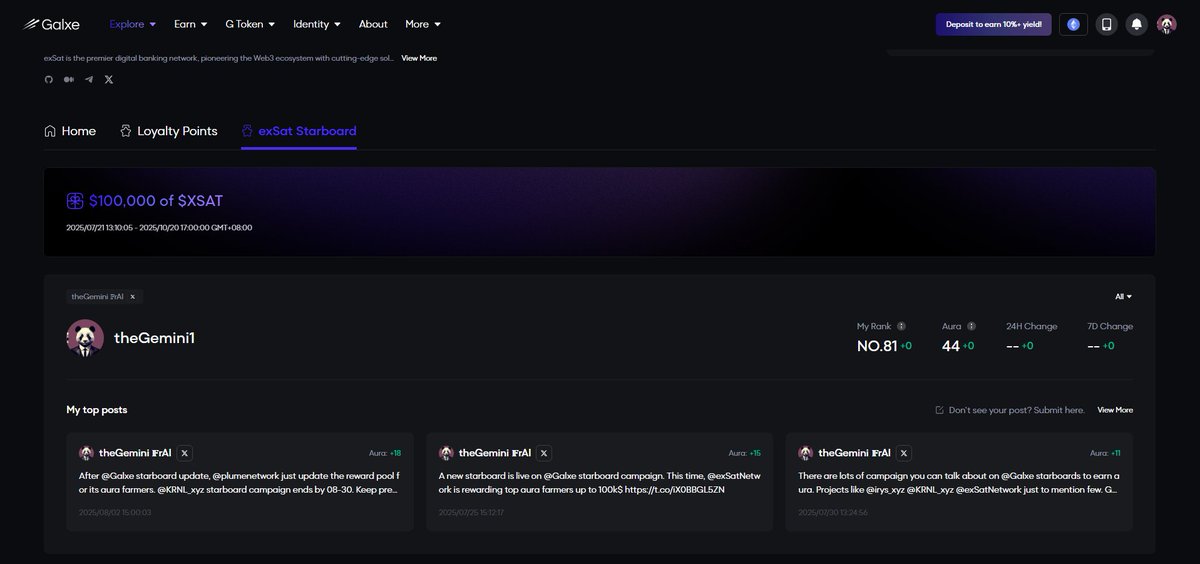Click the info icon beside My Rank

(901, 326)
